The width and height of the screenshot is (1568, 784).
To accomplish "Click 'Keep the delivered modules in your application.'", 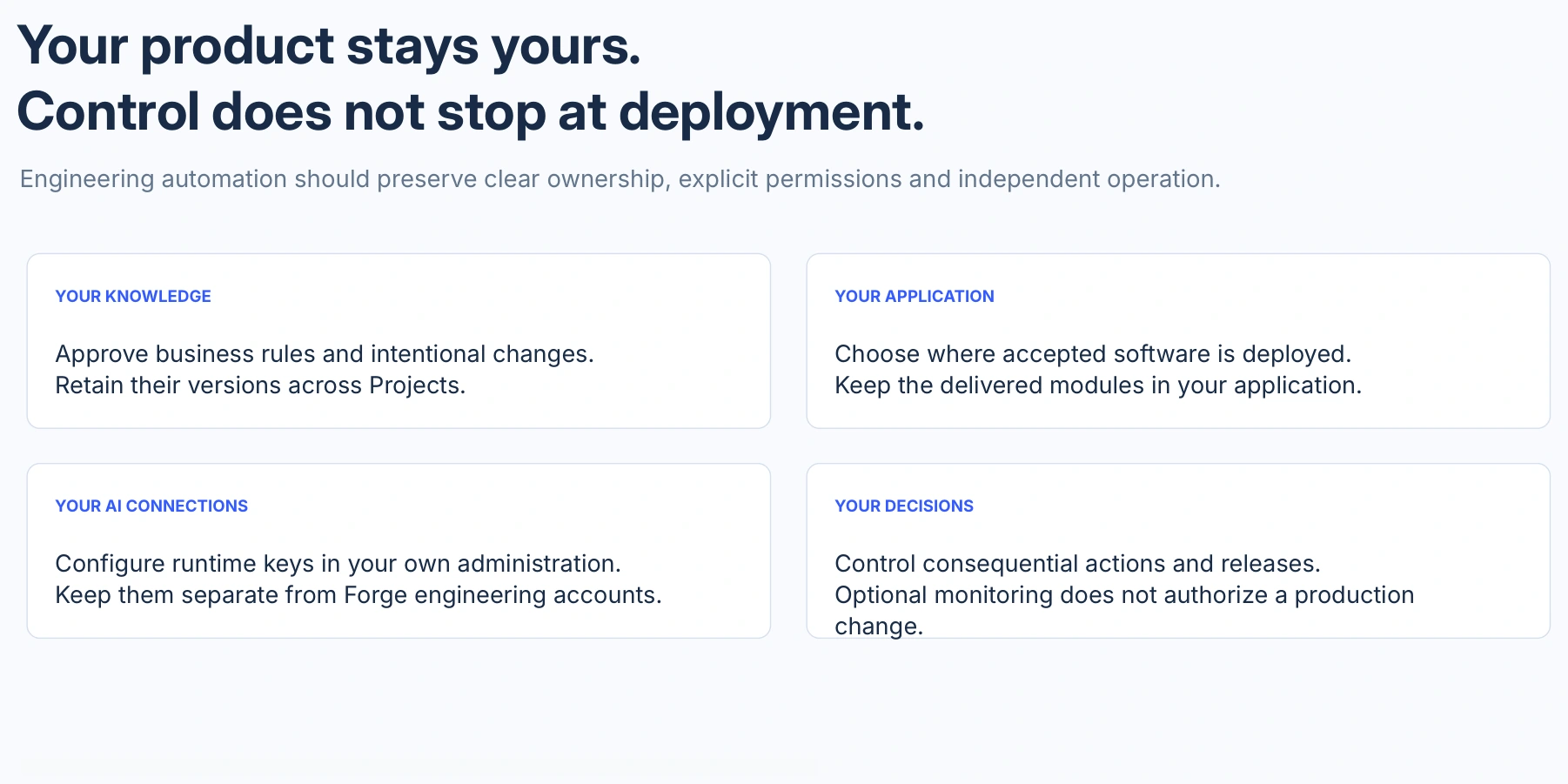I will pos(1098,385).
